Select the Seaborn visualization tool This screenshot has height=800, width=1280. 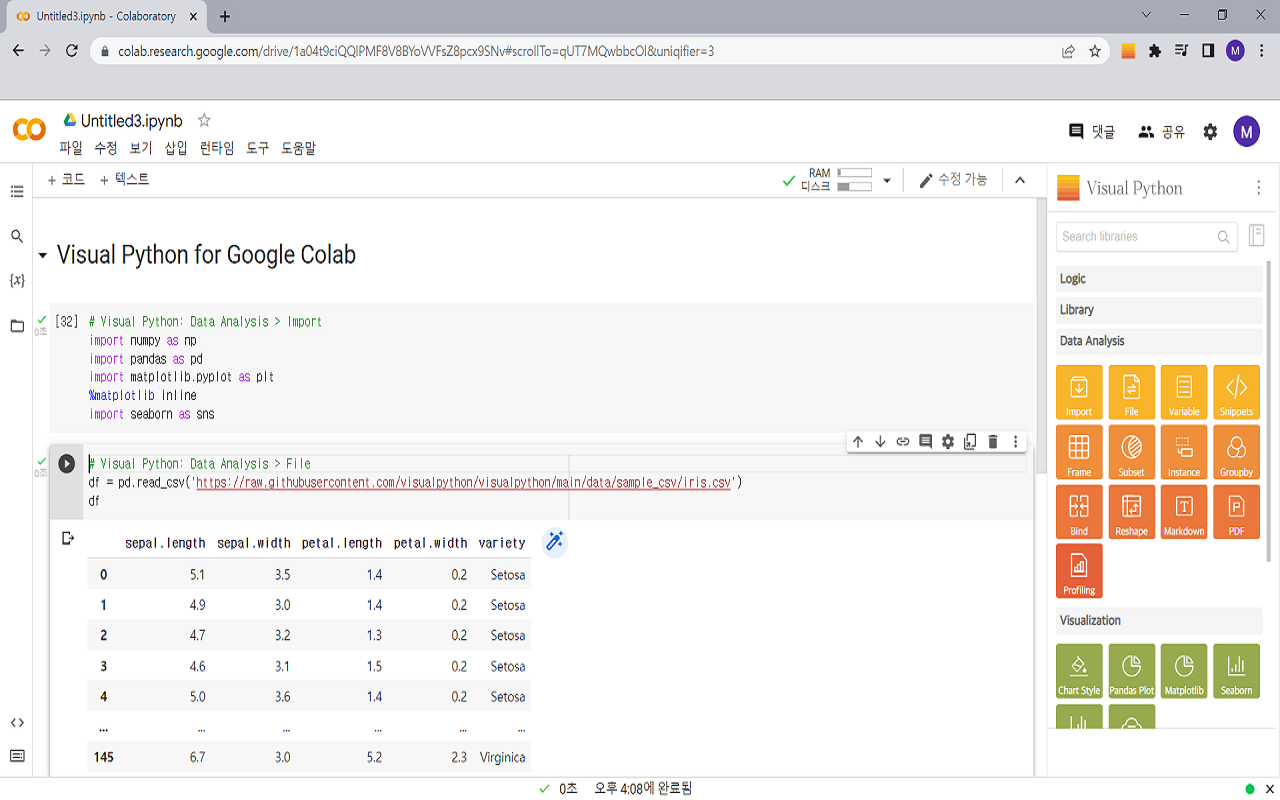click(x=1236, y=671)
